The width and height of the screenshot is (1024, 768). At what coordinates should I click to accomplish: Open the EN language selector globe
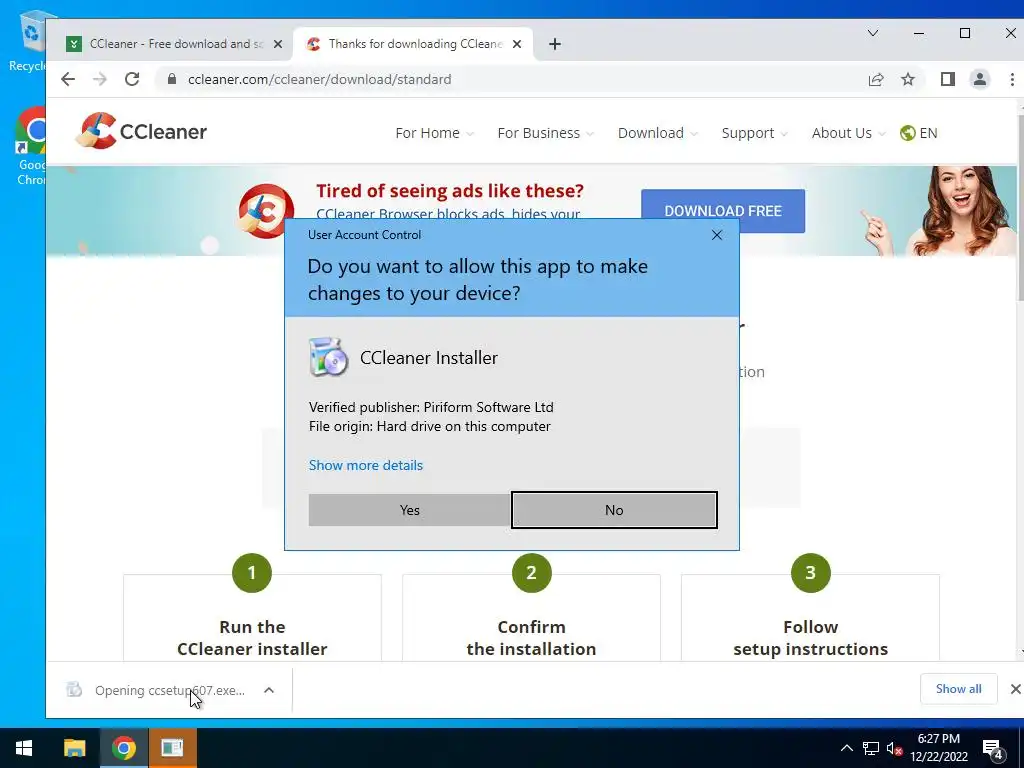tap(918, 133)
